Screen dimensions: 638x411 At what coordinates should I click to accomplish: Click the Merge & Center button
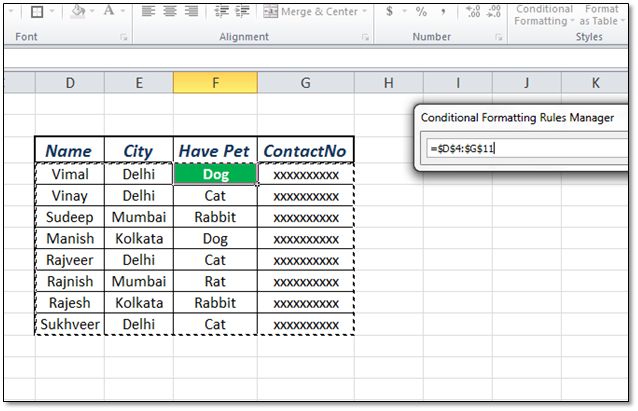[x=310, y=12]
